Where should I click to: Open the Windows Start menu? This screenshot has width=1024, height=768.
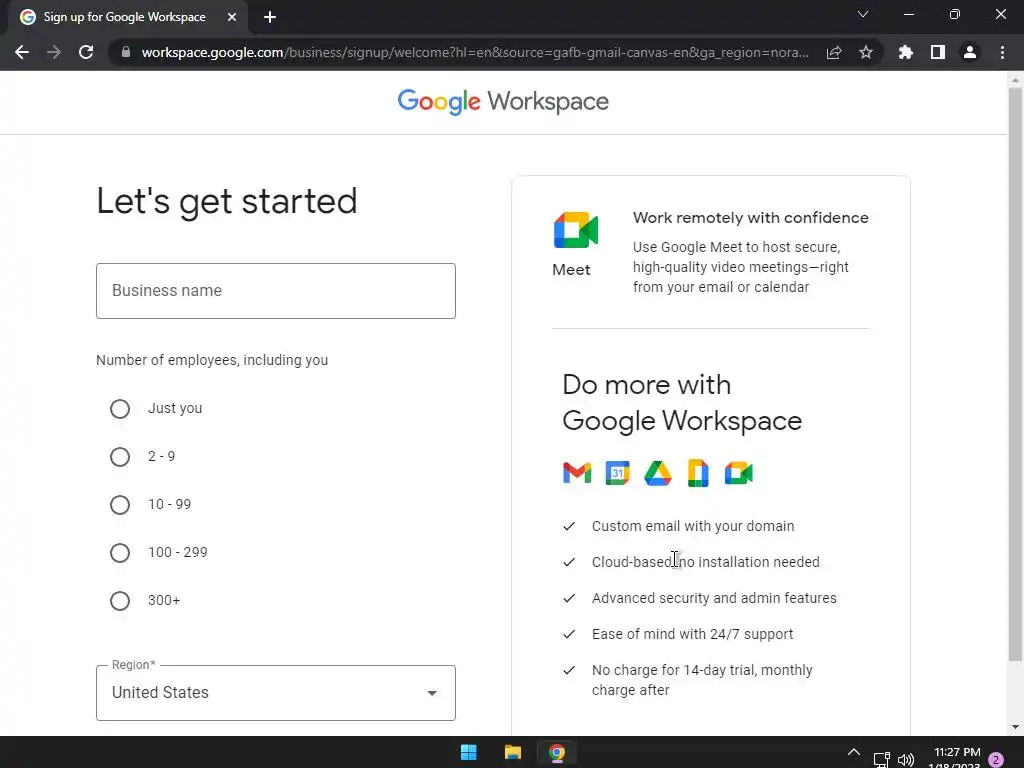click(x=468, y=752)
